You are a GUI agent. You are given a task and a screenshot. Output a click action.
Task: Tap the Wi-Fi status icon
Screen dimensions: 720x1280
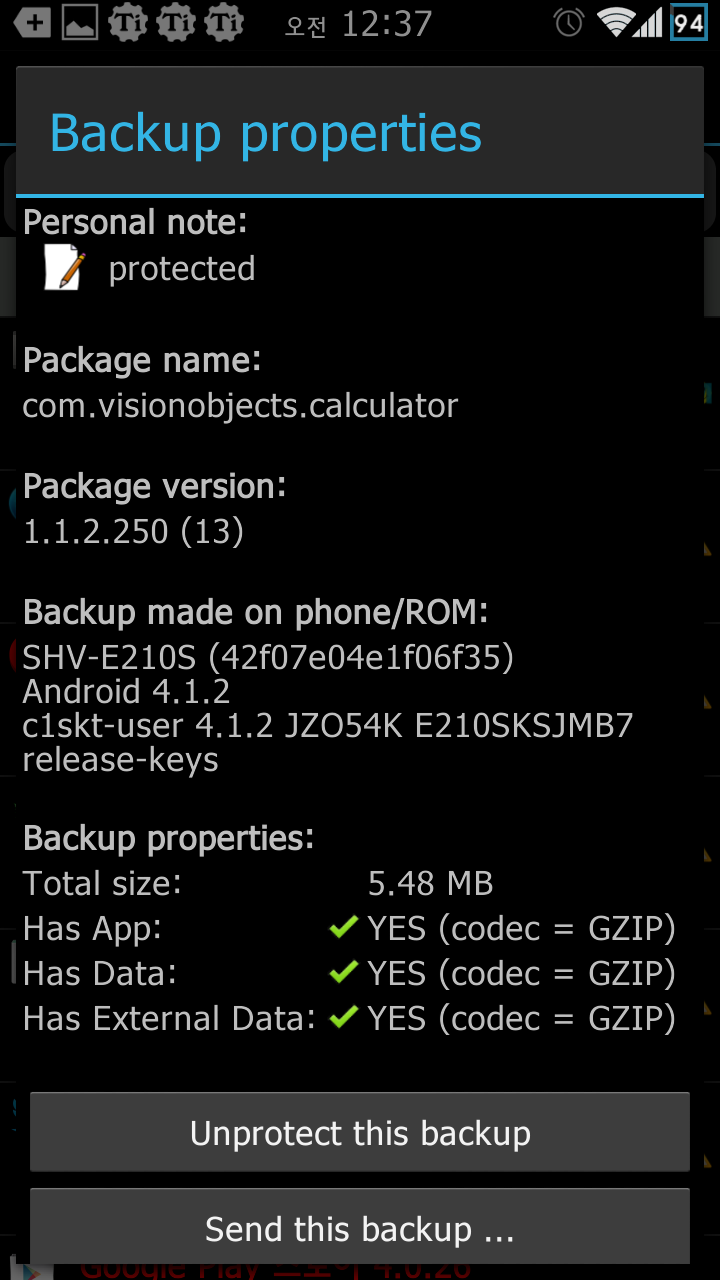pos(614,23)
